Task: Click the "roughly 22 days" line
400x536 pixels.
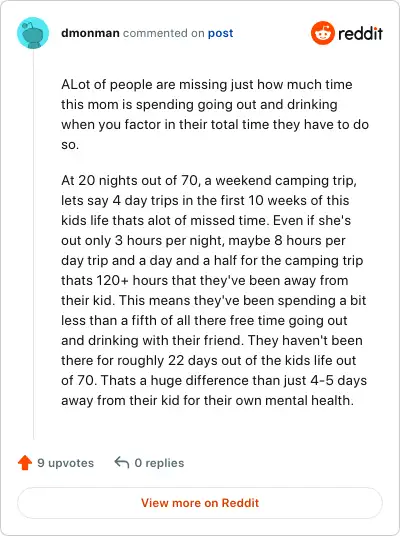Action: (209, 361)
